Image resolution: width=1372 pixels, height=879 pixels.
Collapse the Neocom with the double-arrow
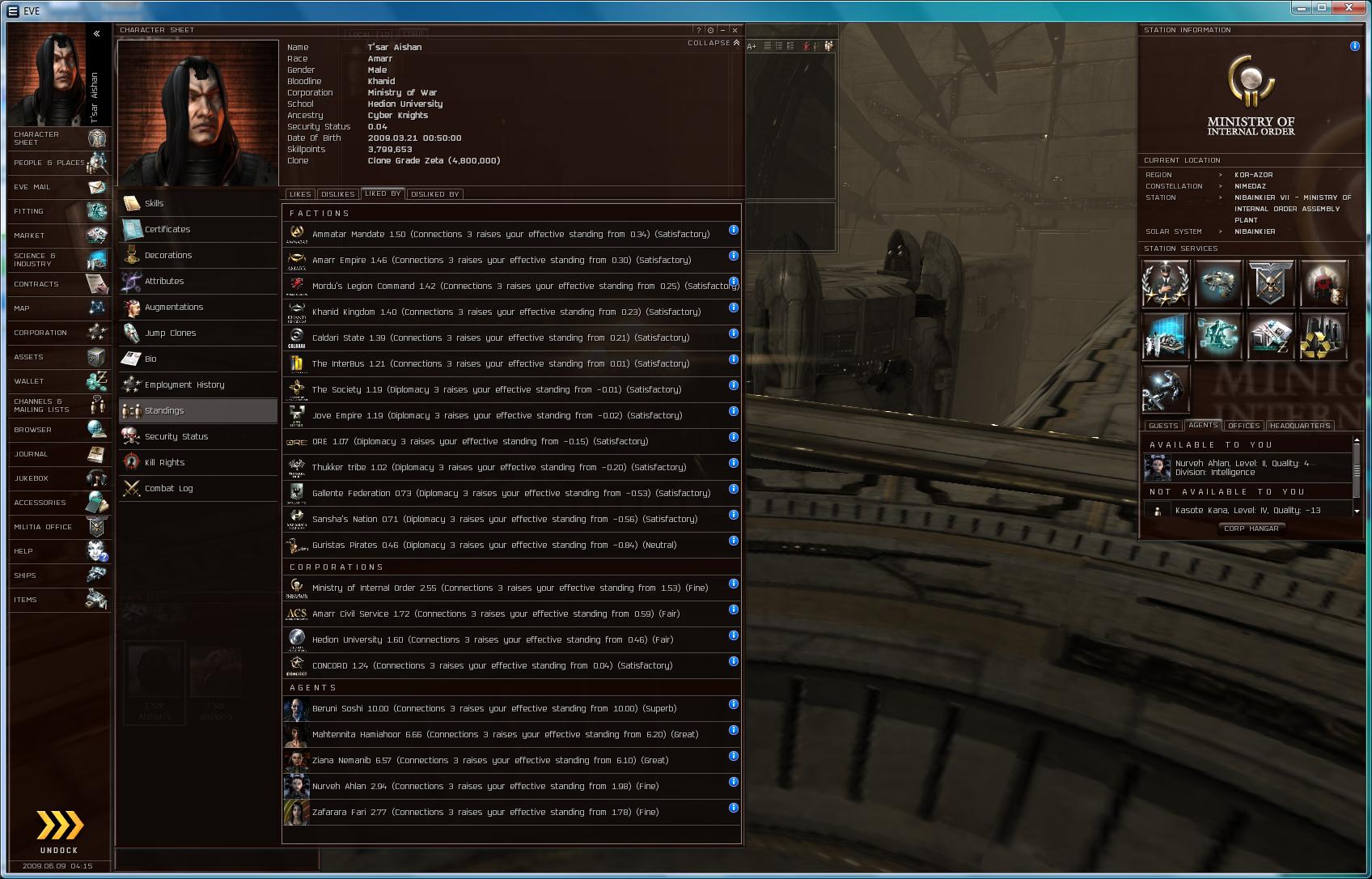[x=96, y=33]
